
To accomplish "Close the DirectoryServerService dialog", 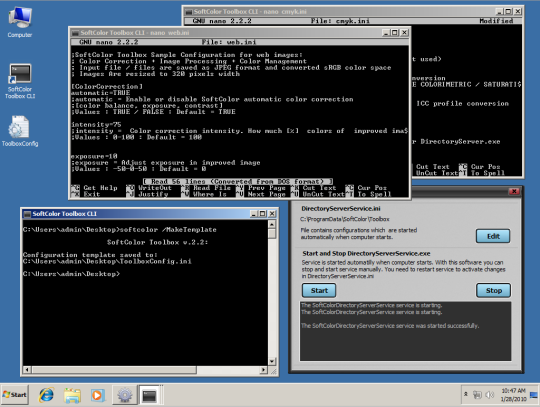I will [514, 191].
